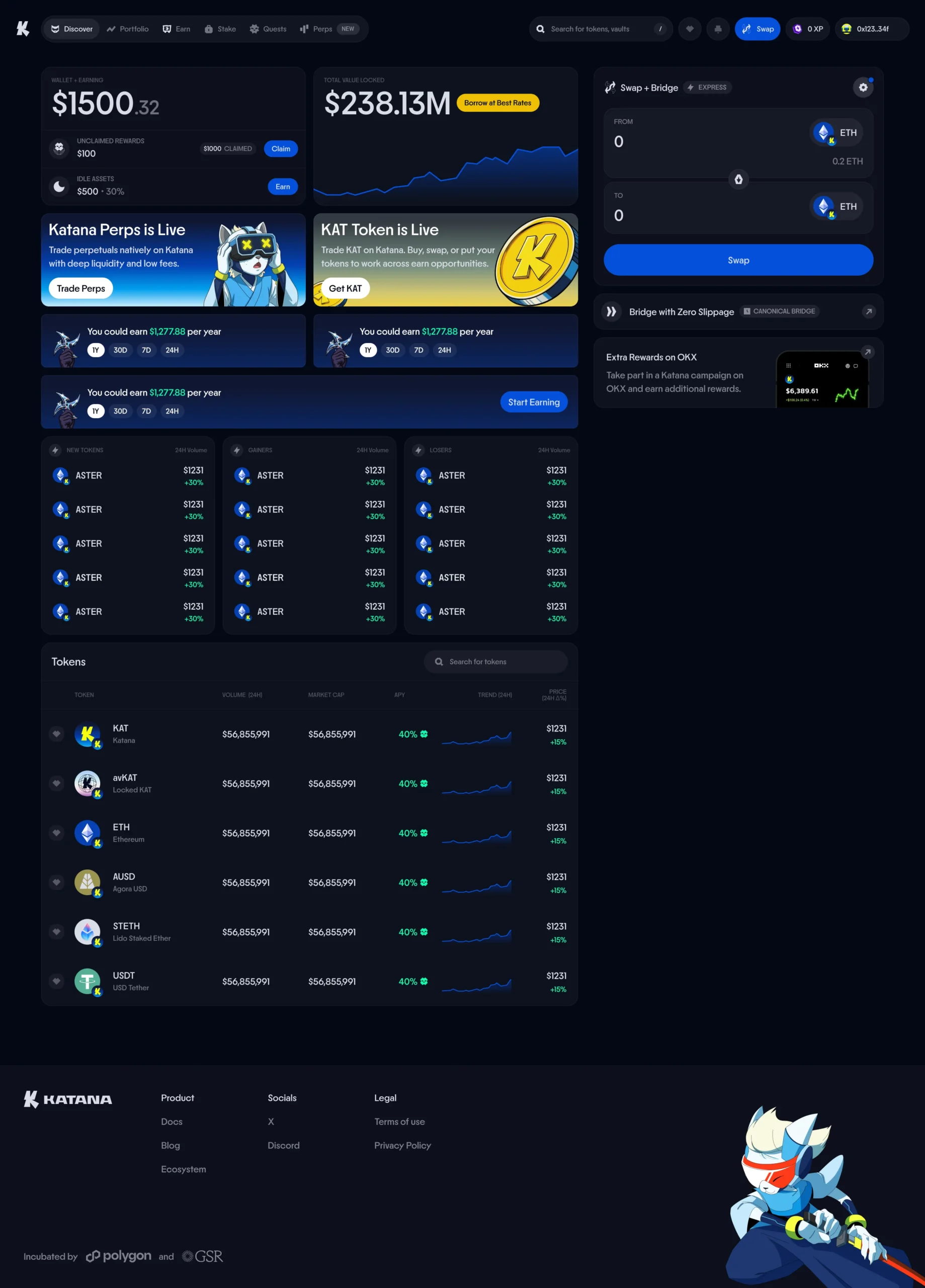Click Start Earning button
Screen dimensions: 925x1288
point(534,402)
